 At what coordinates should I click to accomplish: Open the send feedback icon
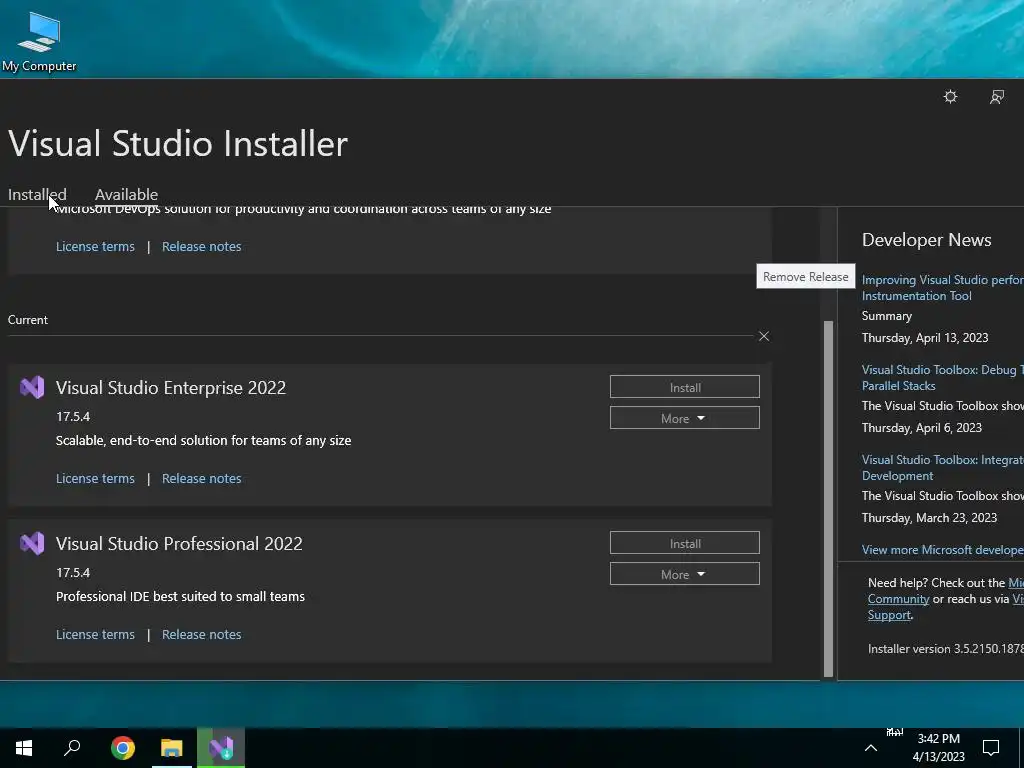(997, 97)
